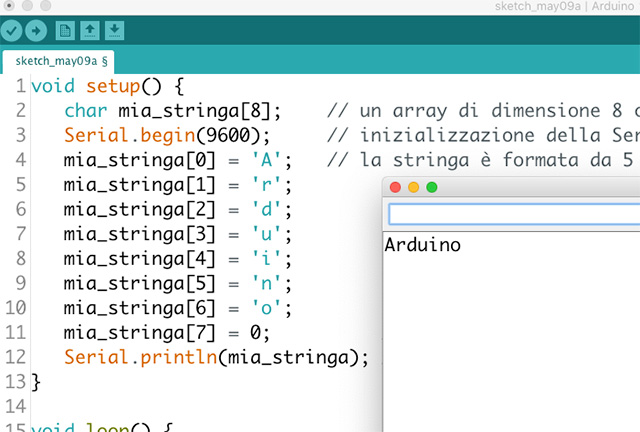Click the 'Arduino' output text in serial monitor
This screenshot has height=432, width=640.
422,245
